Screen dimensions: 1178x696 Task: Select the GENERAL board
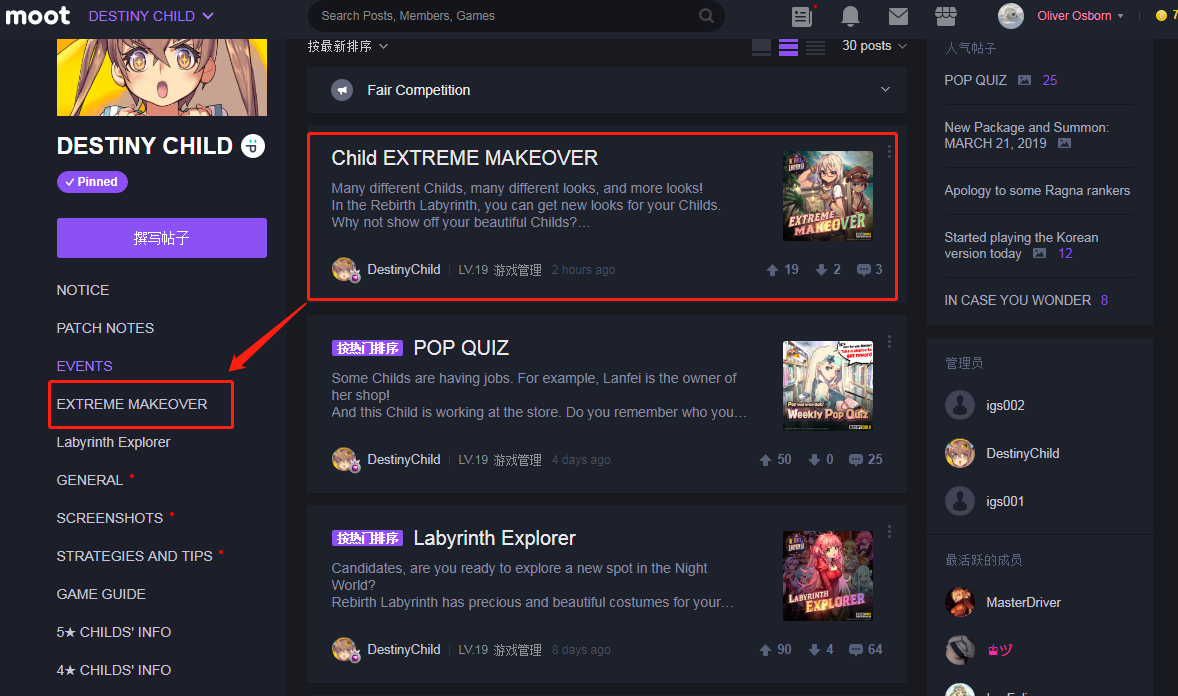pos(89,480)
